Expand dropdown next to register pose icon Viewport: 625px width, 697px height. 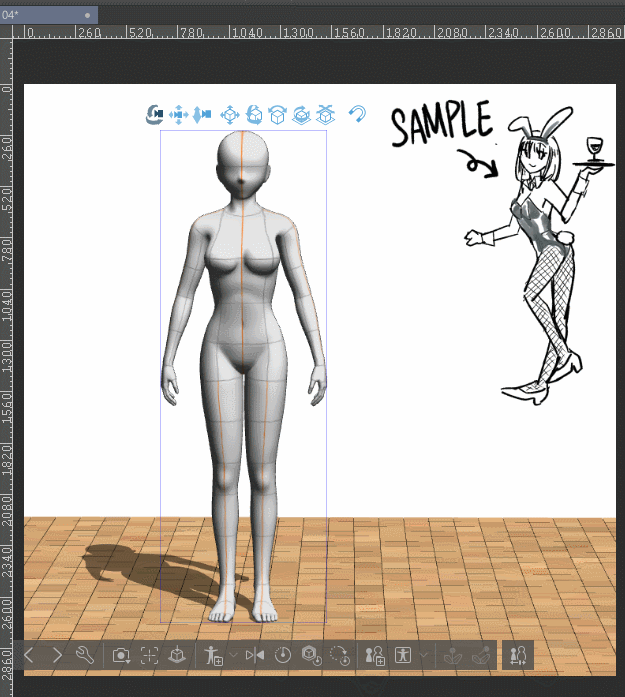tap(233, 655)
